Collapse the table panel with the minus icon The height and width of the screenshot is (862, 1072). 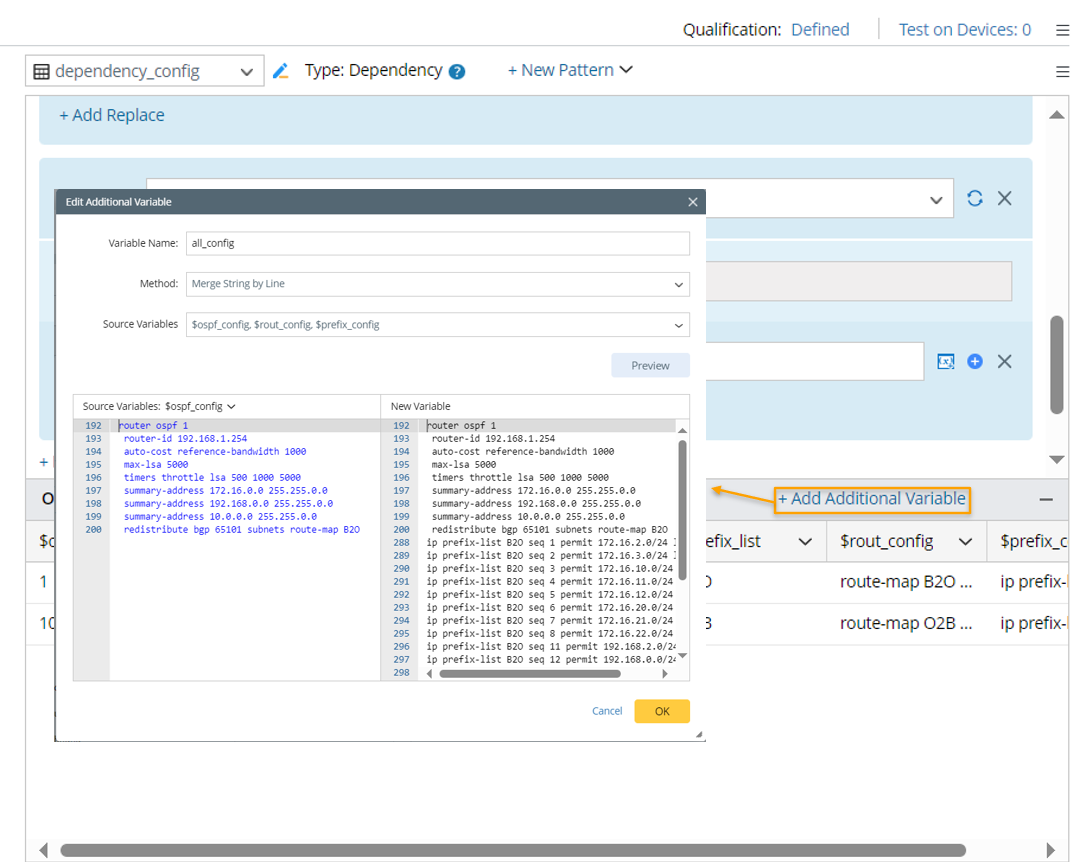click(x=1046, y=498)
